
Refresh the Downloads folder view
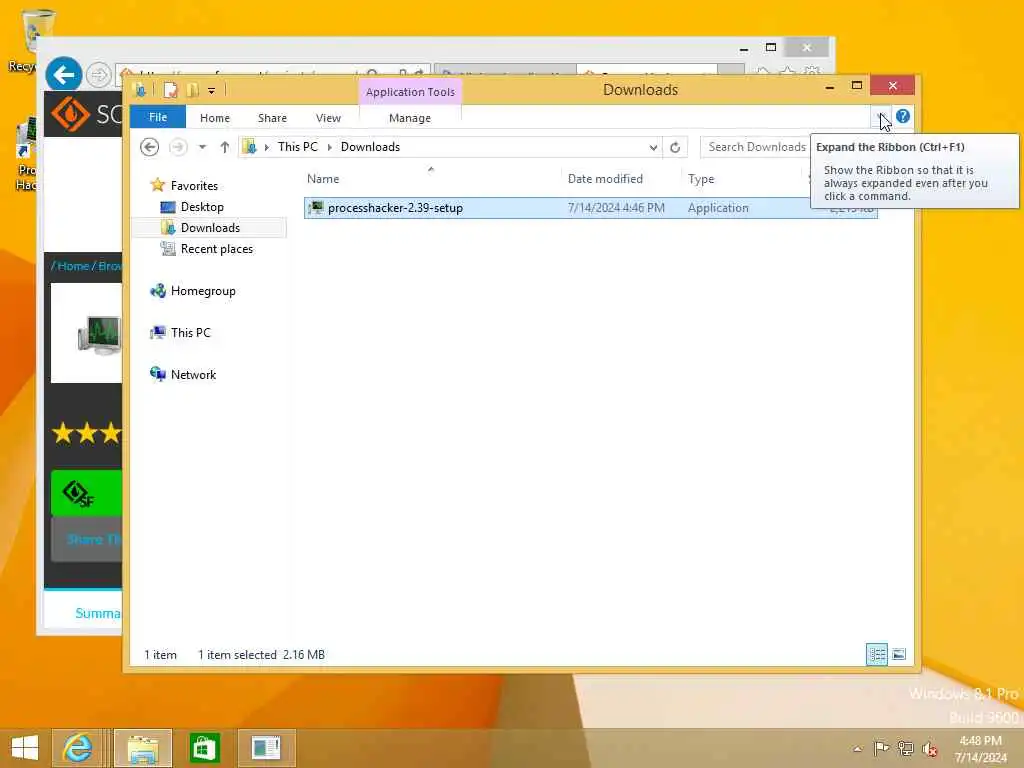pos(675,148)
